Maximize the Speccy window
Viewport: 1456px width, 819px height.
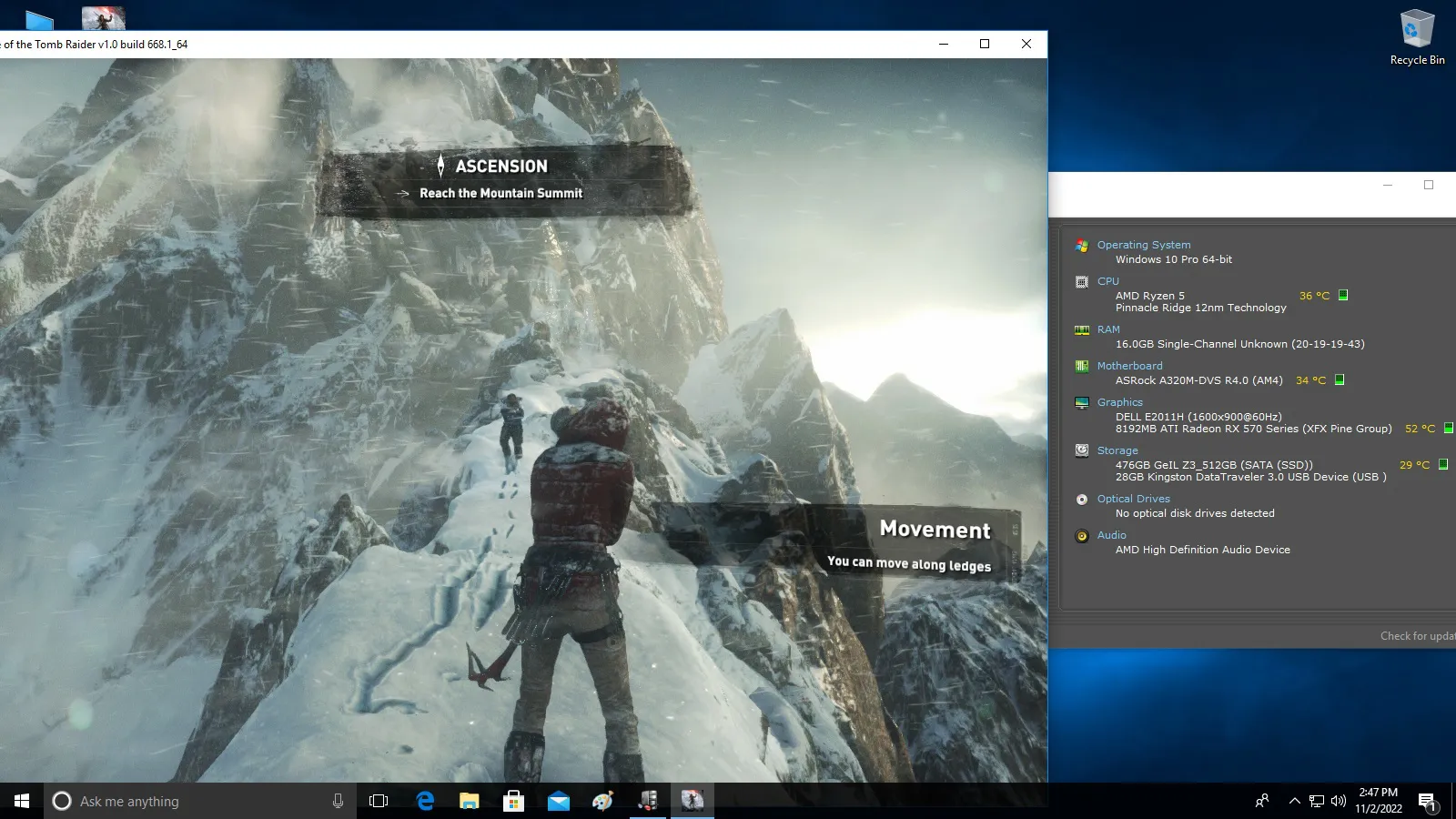click(x=1429, y=185)
